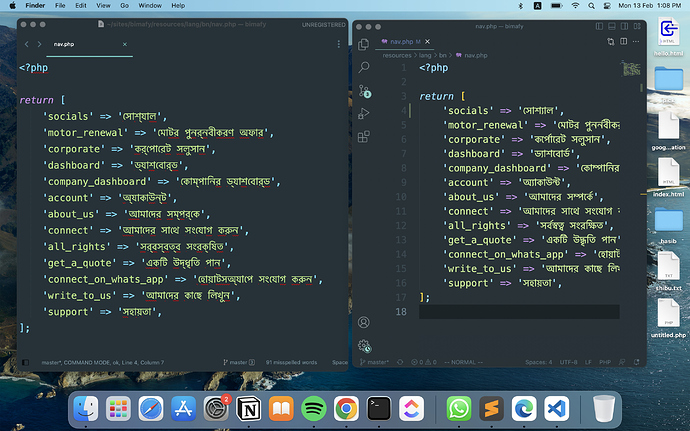Screen dimensions: 690x431
Task: Click the VS Code minimap preview
Action: (631, 69)
